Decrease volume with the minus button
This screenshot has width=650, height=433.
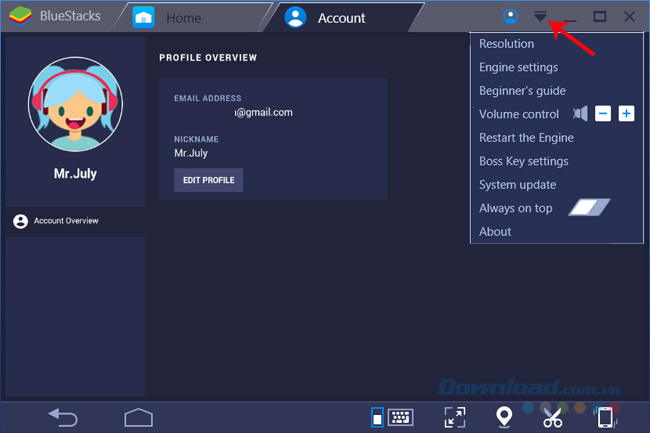[x=603, y=114]
